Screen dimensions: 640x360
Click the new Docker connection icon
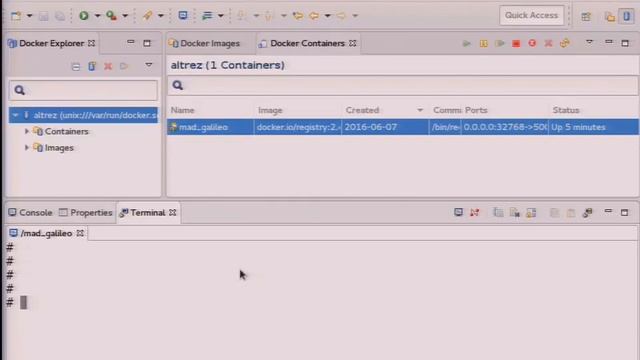coord(92,66)
